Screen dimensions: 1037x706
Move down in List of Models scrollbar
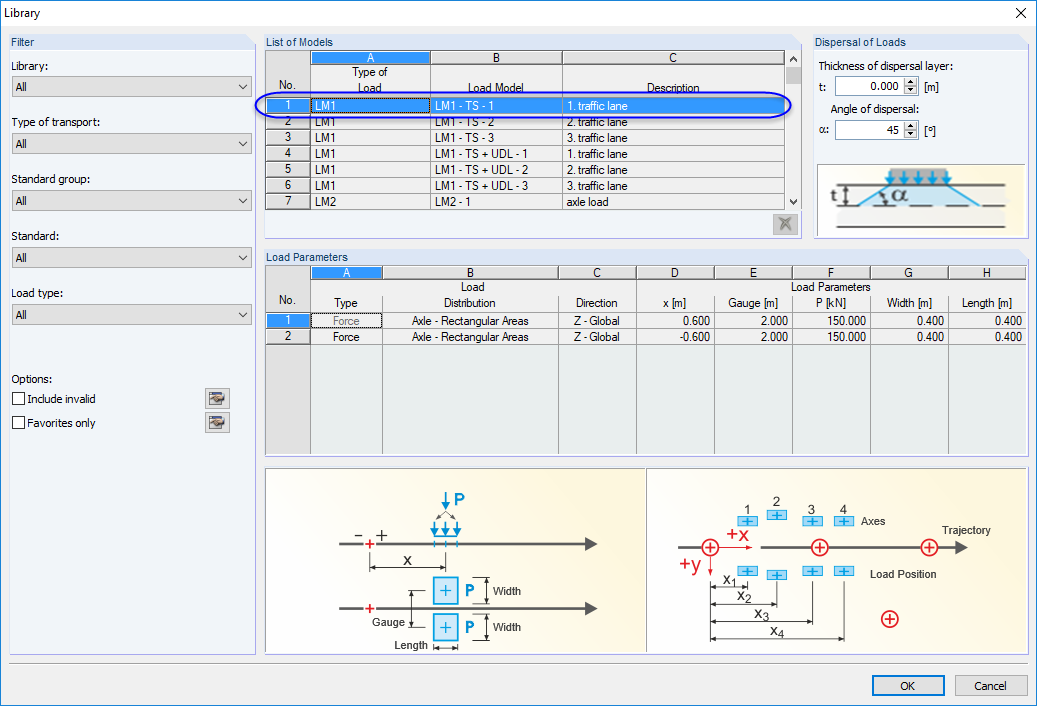coord(793,202)
